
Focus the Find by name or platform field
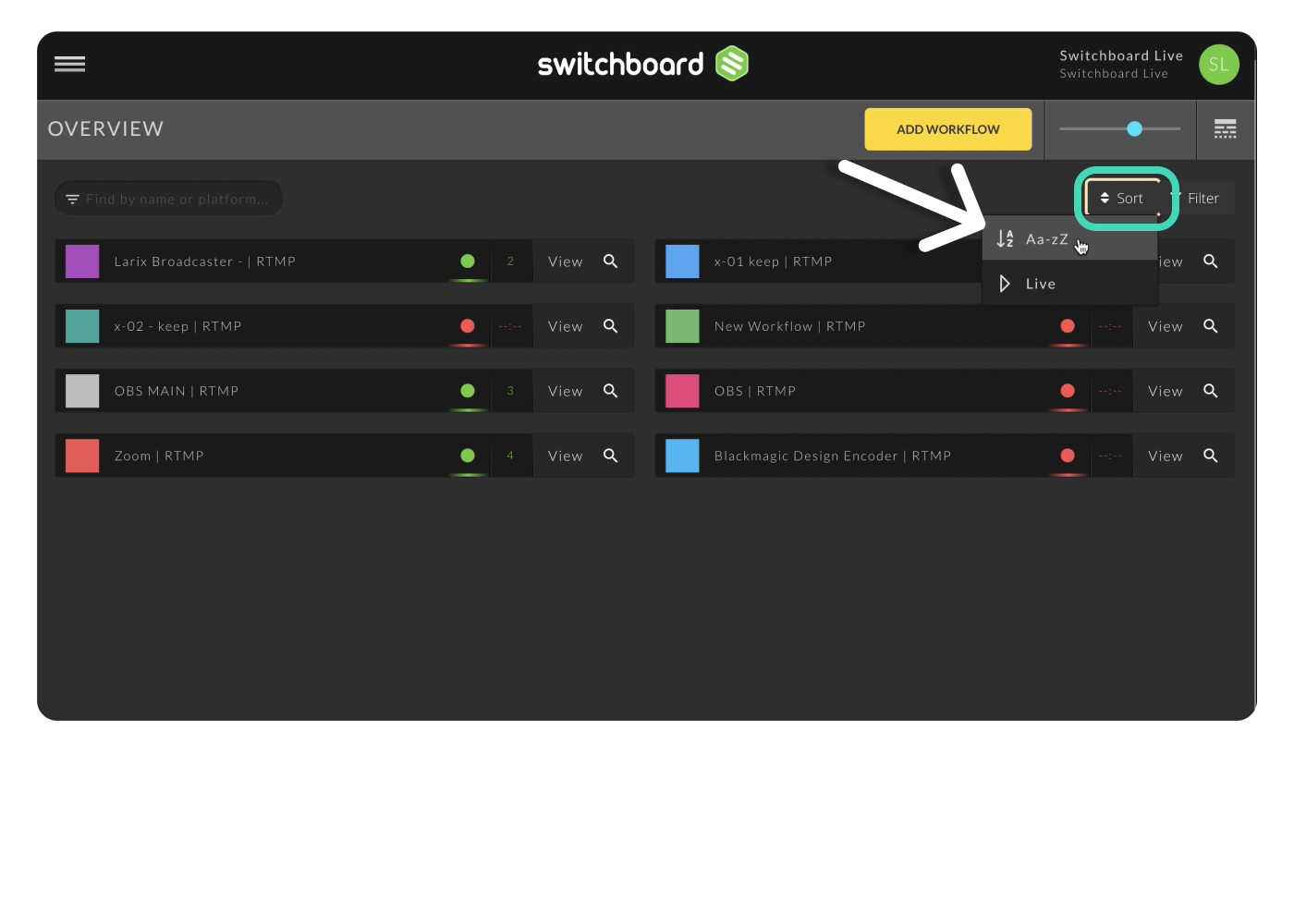coord(169,199)
